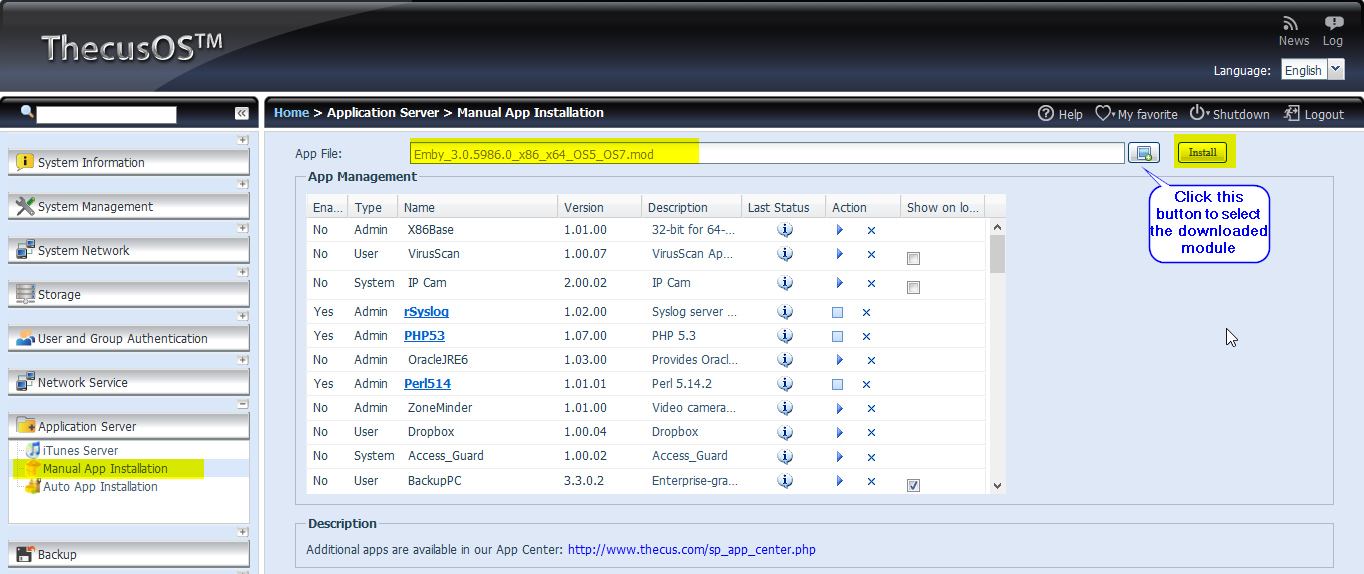Show last status info for VirusScan
Image resolution: width=1364 pixels, height=574 pixels.
click(x=785, y=254)
